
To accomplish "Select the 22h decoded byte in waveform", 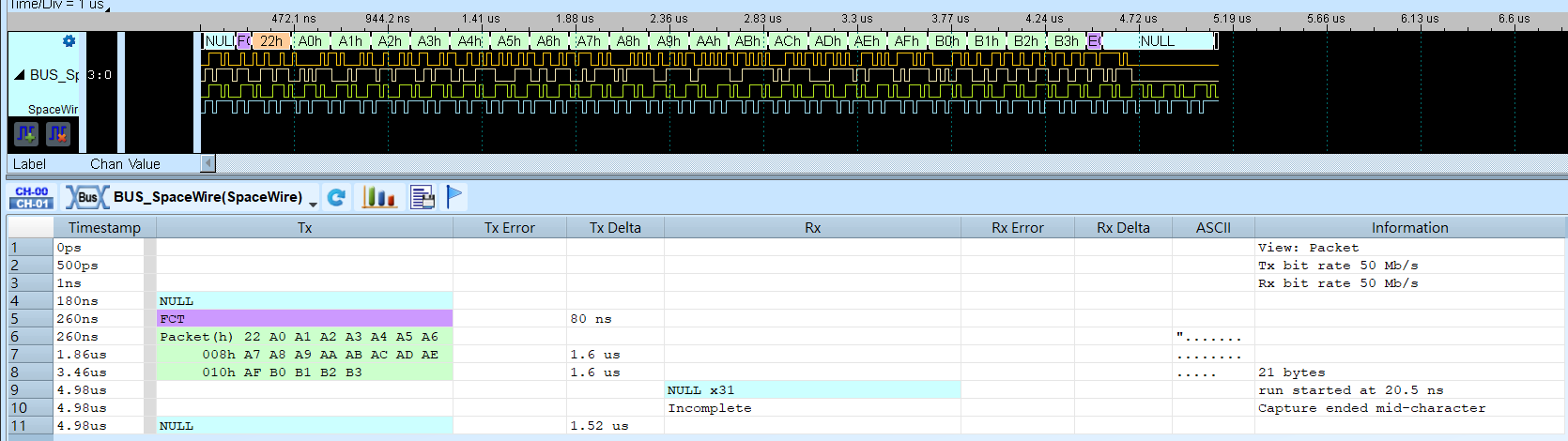I will [270, 41].
